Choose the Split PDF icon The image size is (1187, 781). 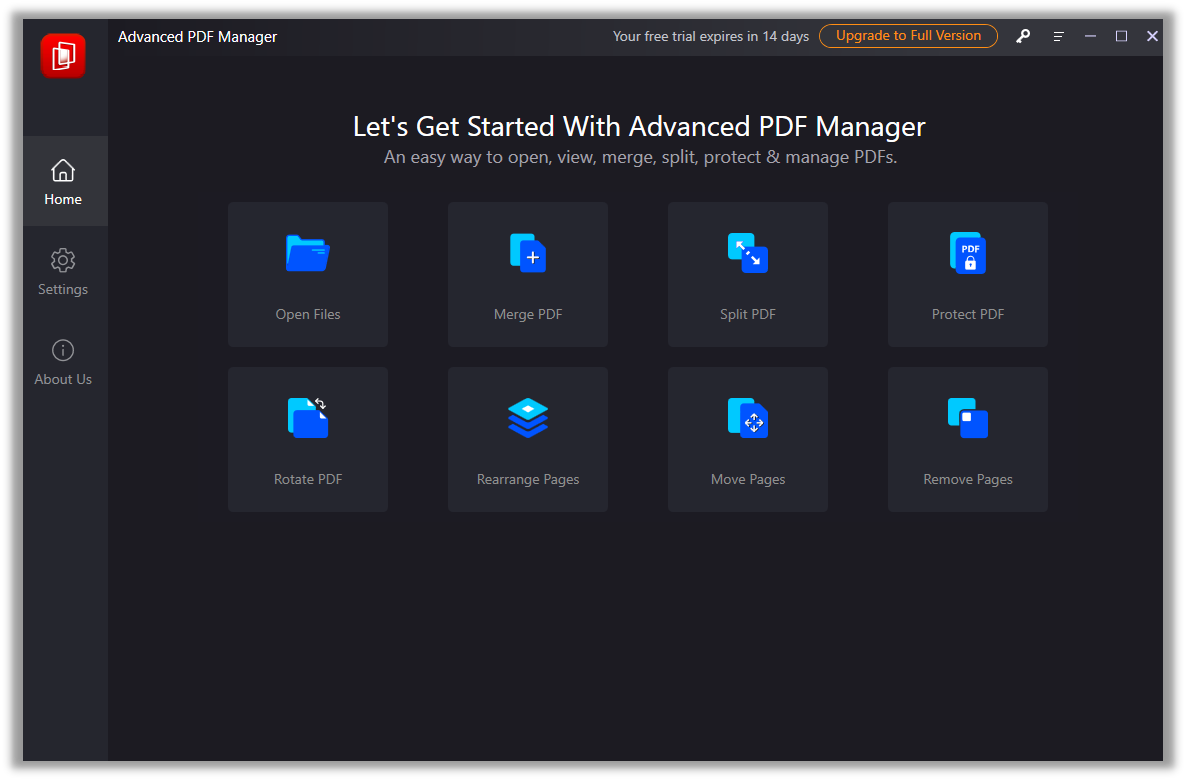[748, 254]
